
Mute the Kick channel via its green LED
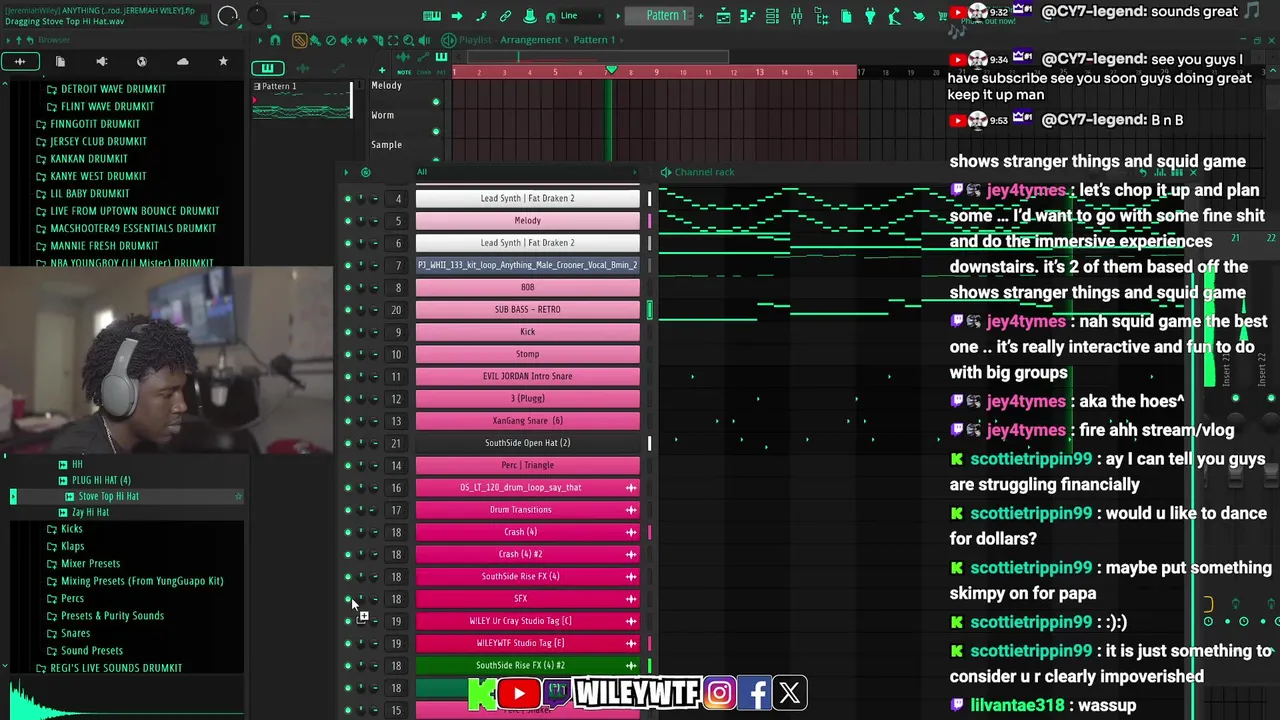tap(348, 332)
